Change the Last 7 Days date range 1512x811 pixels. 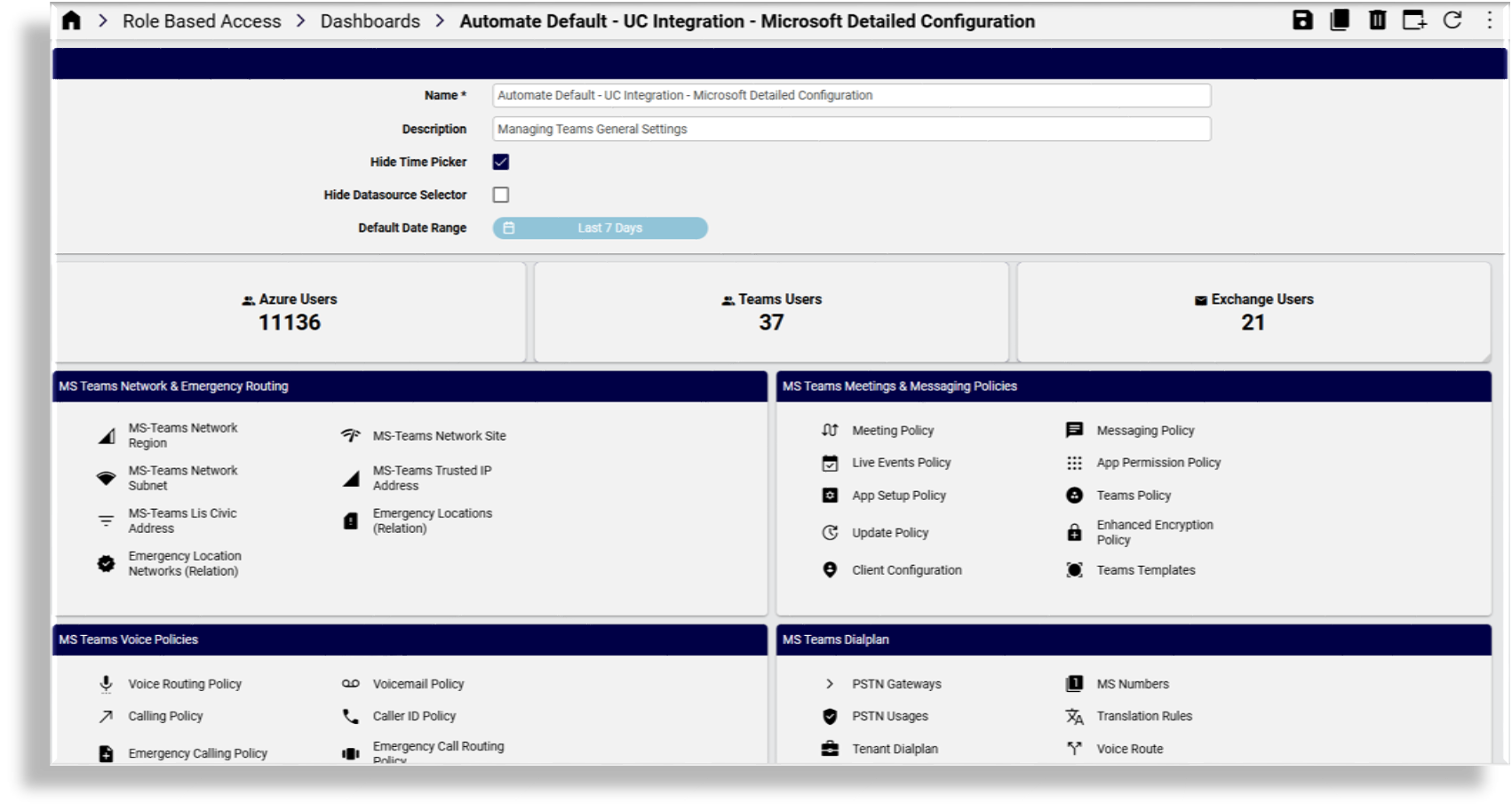609,227
